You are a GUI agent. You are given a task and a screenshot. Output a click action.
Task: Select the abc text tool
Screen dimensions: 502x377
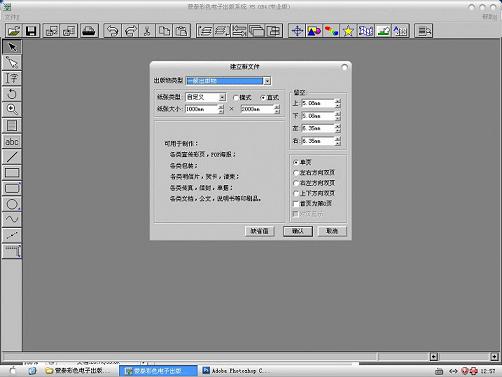(12, 141)
